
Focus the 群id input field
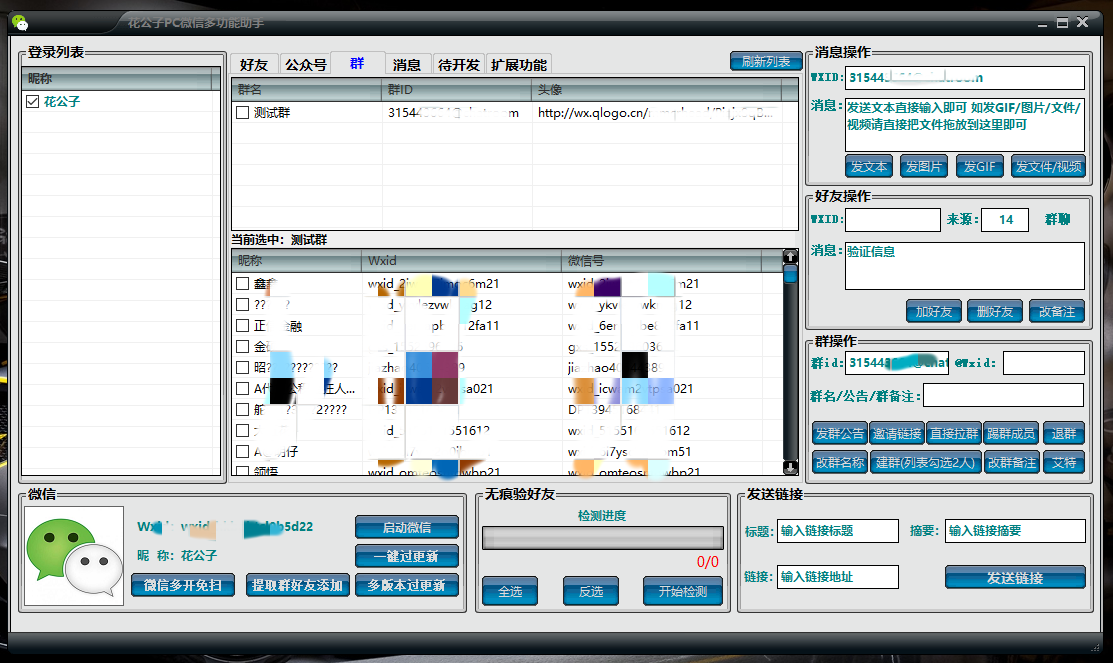pyautogui.click(x=898, y=363)
